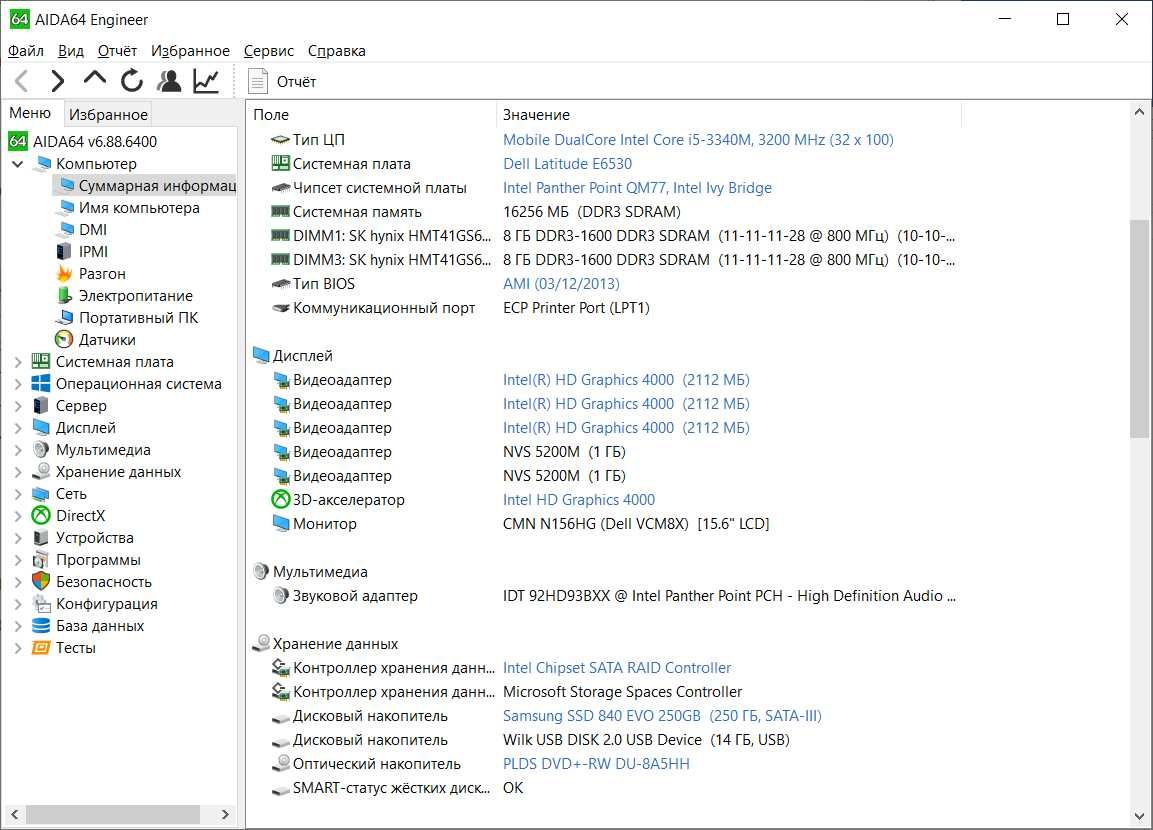Open the Dell Latitude E6530 link
This screenshot has height=830, width=1153.
point(567,163)
